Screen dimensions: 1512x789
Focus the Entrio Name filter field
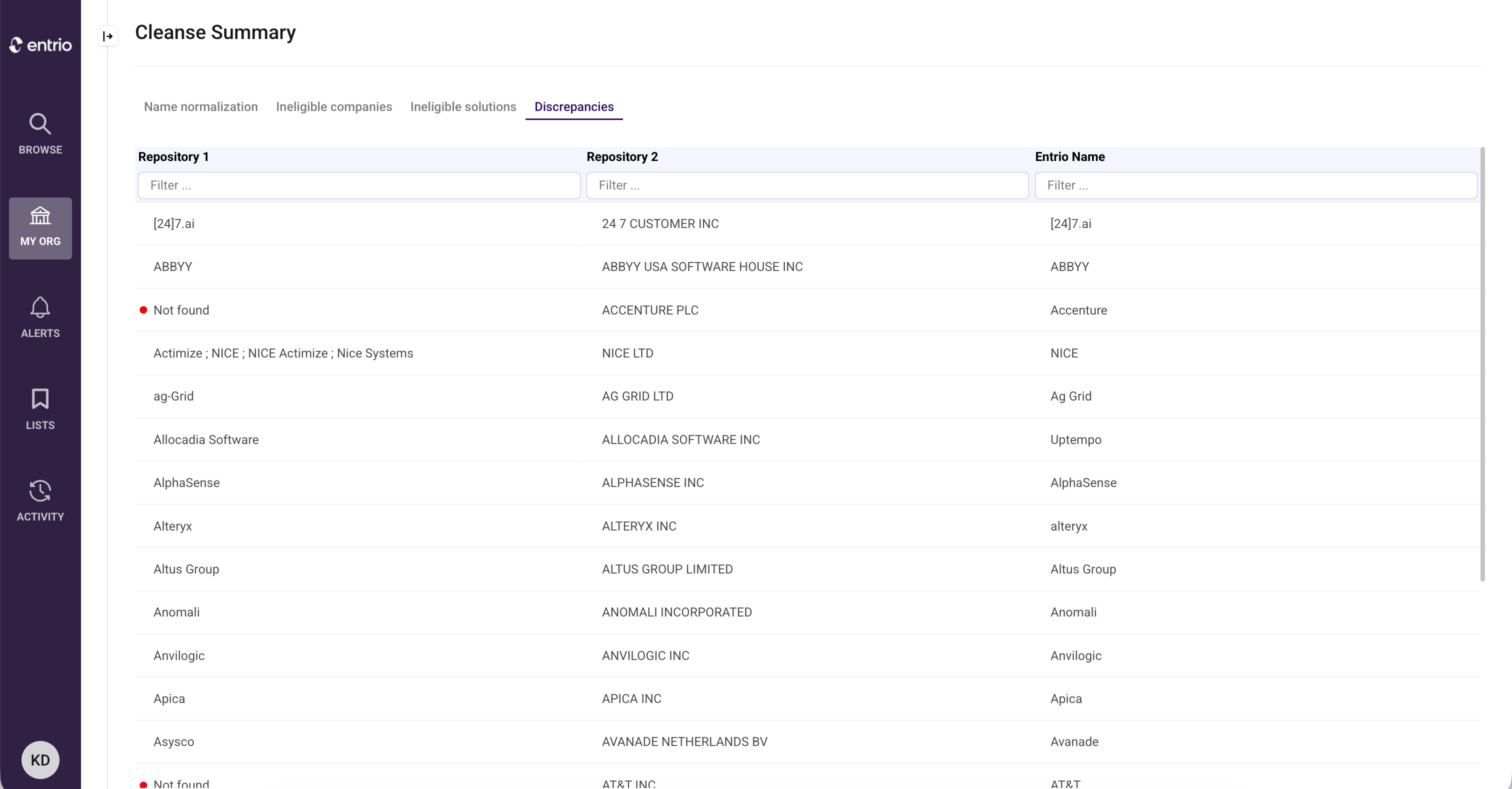(1255, 185)
